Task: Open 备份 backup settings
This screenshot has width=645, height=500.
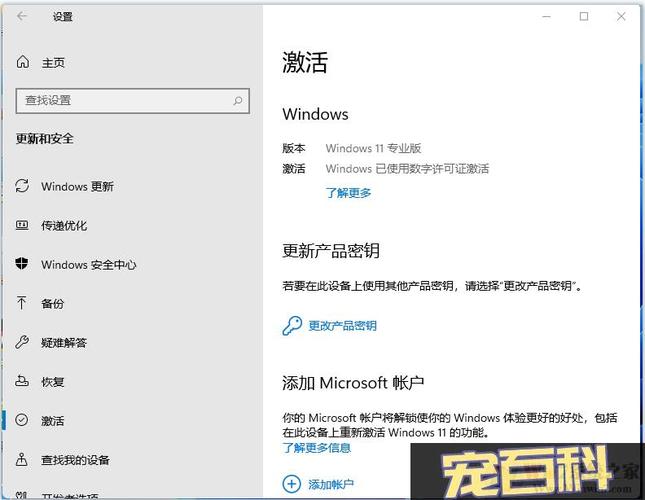Action: pos(53,304)
